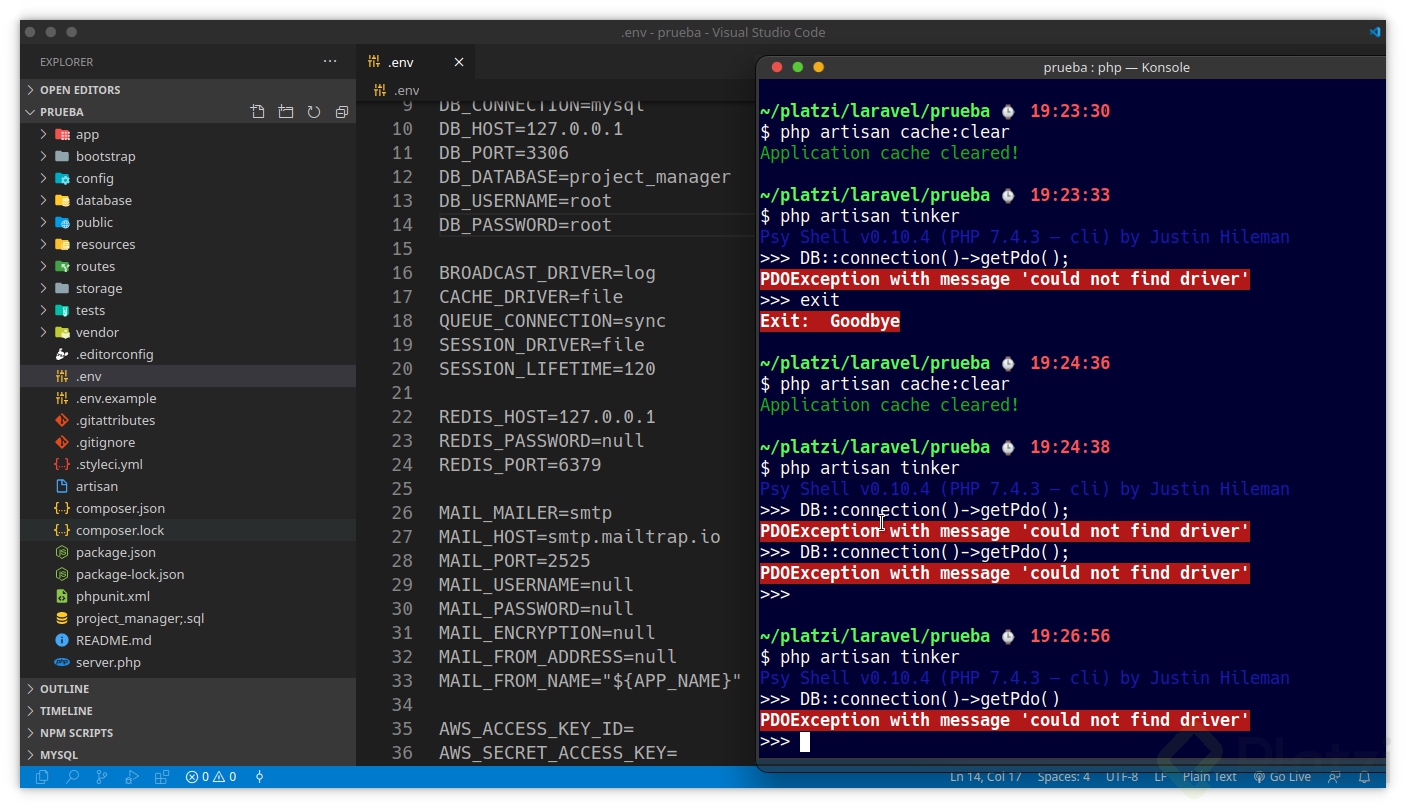Viewport: 1406px width, 808px height.
Task: Open Extensions from status bar icon
Action: 162,777
